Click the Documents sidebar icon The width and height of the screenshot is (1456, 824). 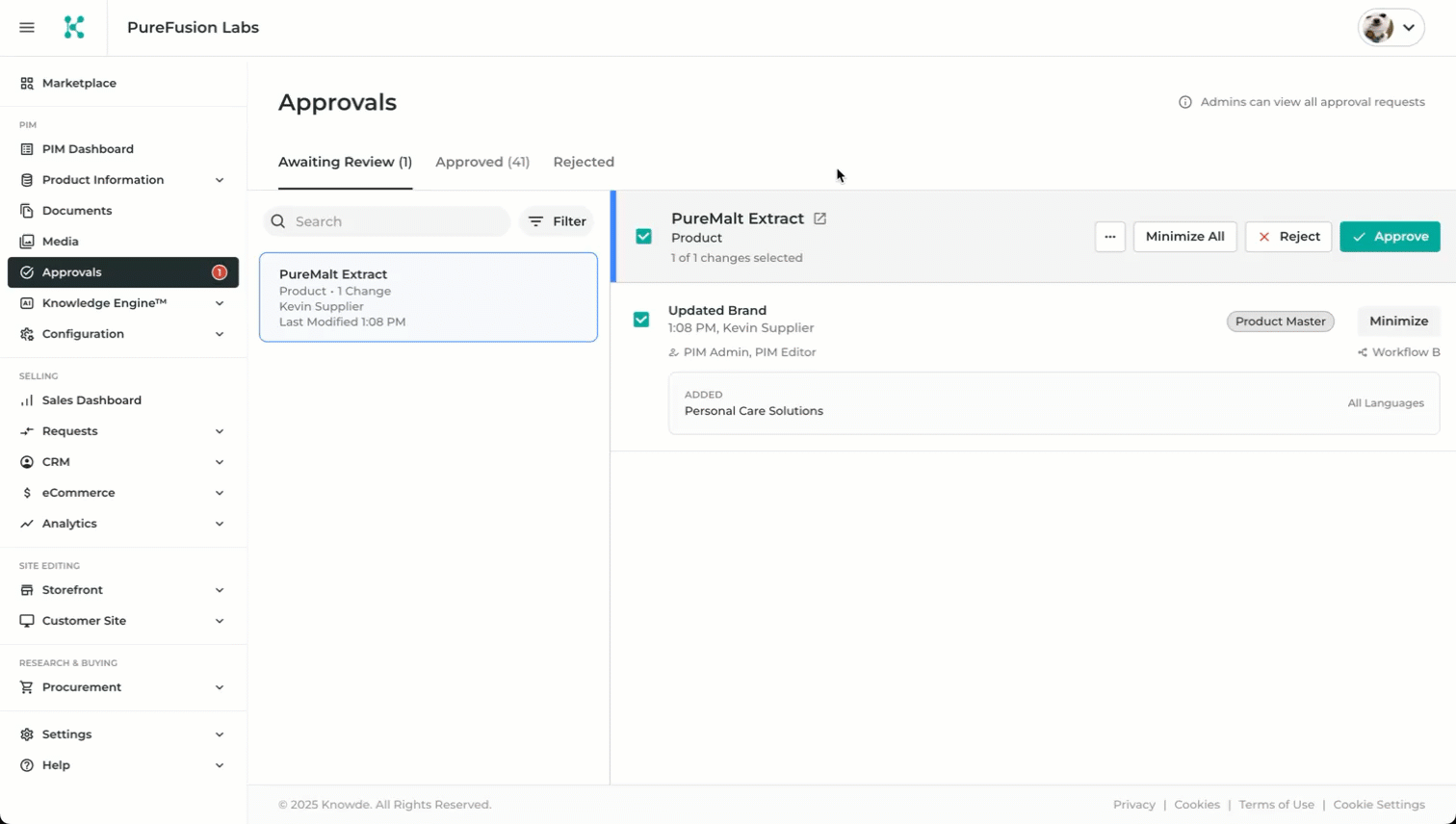click(x=27, y=211)
